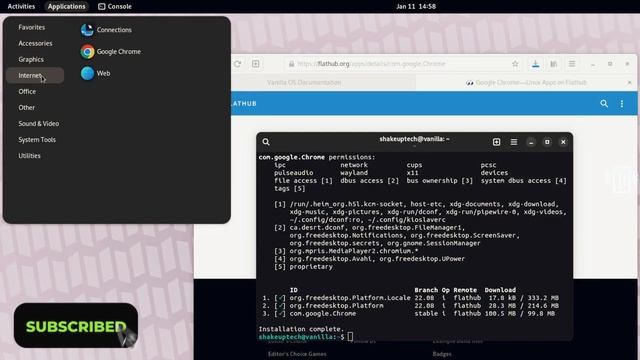Close the terminal window
Screen dimensions: 640x360
563,142
